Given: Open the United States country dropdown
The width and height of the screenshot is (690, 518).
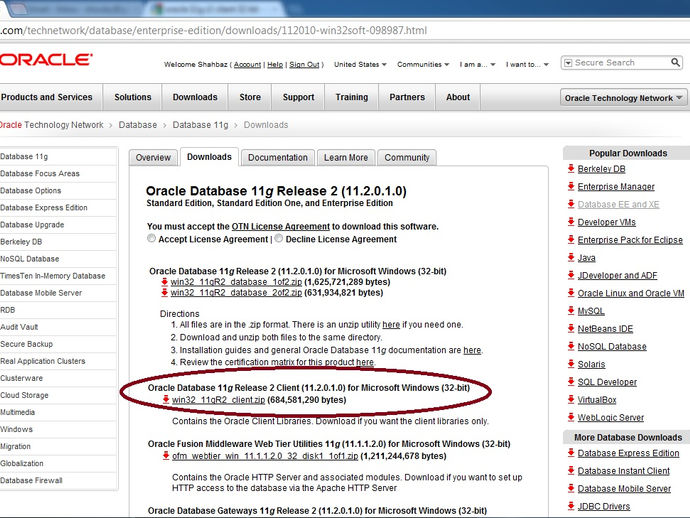Looking at the screenshot, I should 360,64.
